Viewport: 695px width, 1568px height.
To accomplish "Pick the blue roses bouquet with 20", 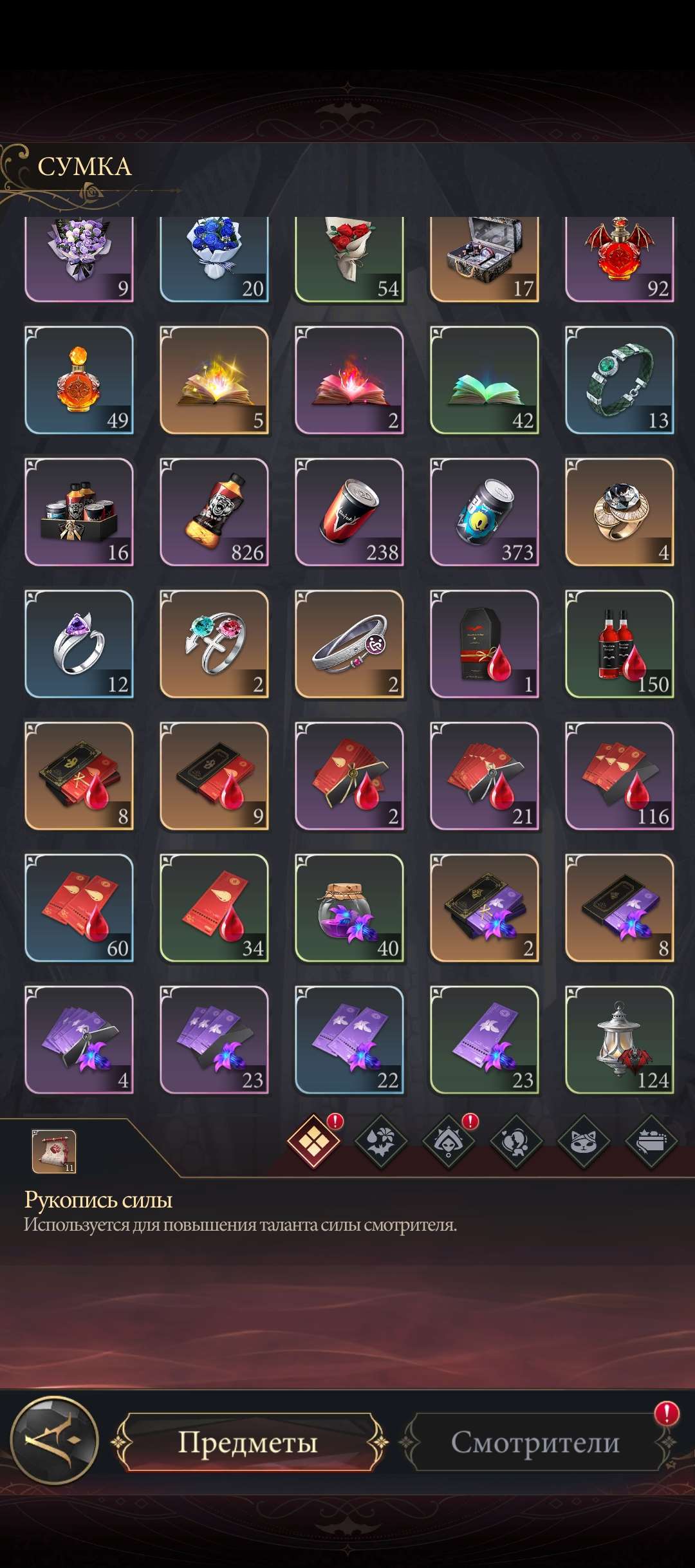I will (x=214, y=259).
